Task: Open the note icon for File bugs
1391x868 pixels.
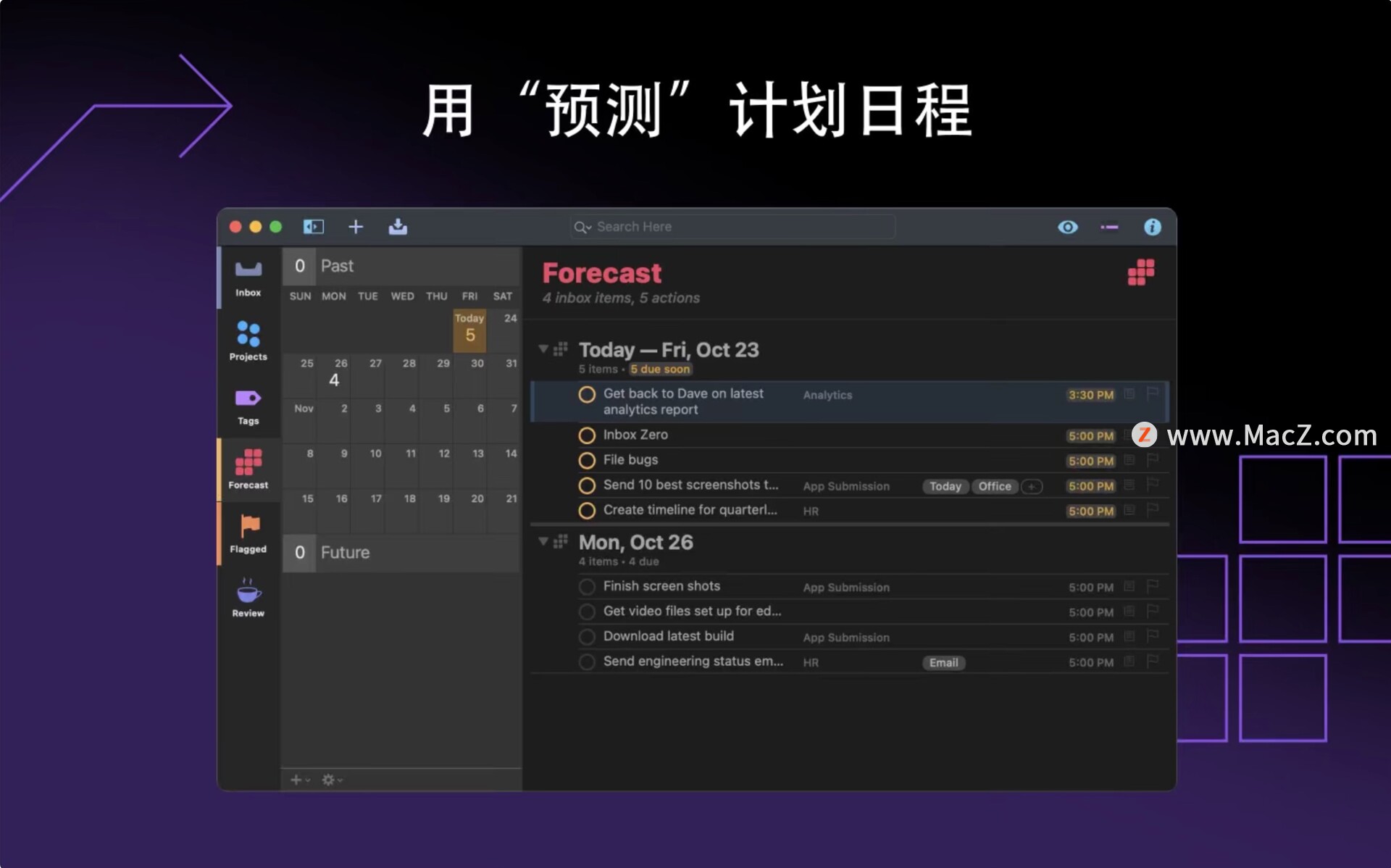Action: point(1129,459)
